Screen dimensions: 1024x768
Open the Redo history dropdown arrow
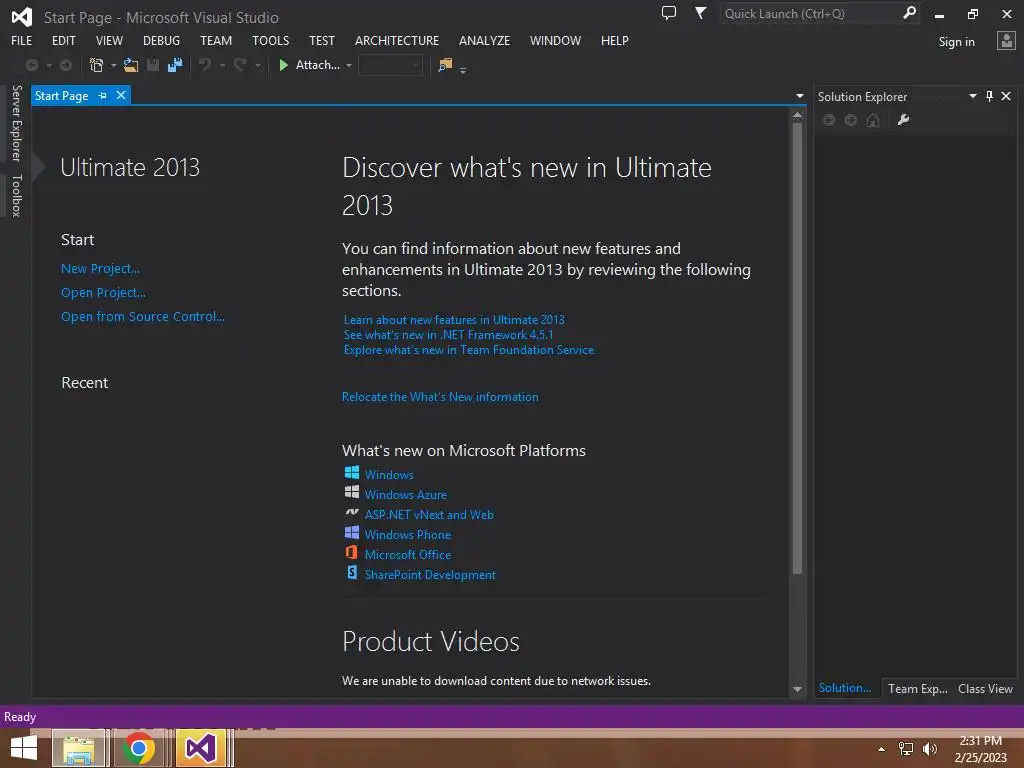click(x=257, y=65)
